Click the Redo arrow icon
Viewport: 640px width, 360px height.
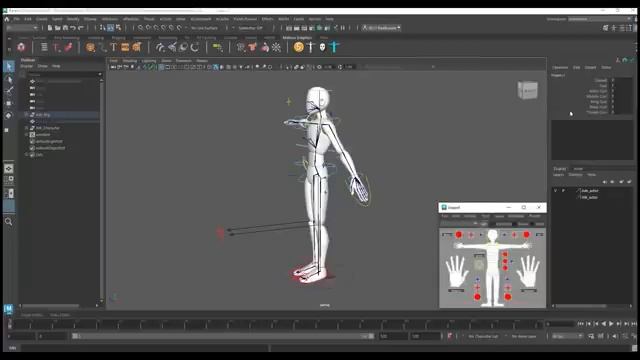[x=81, y=28]
